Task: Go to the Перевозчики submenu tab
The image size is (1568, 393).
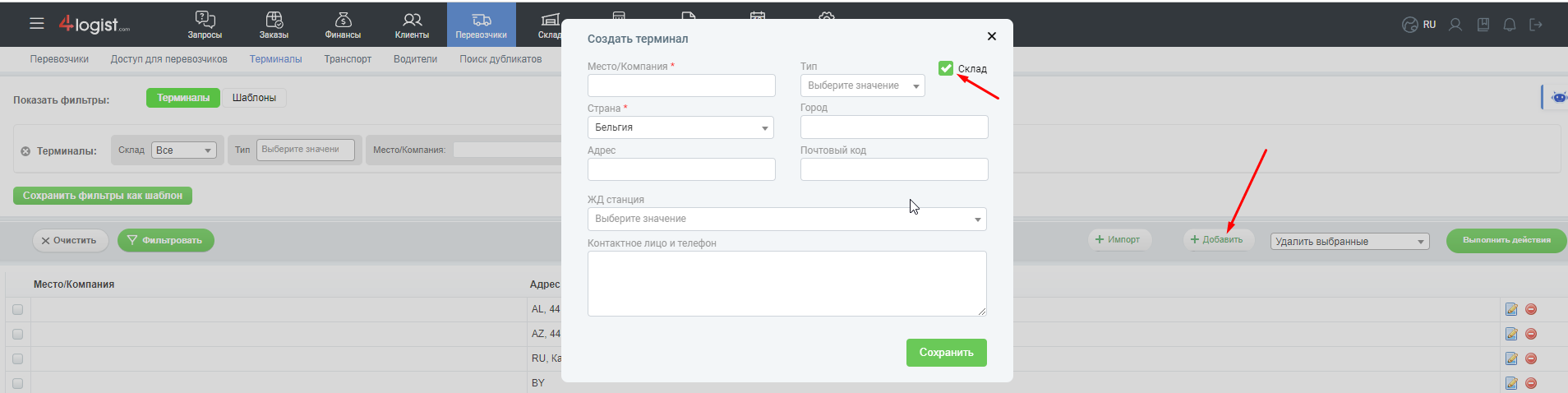Action: [x=59, y=59]
